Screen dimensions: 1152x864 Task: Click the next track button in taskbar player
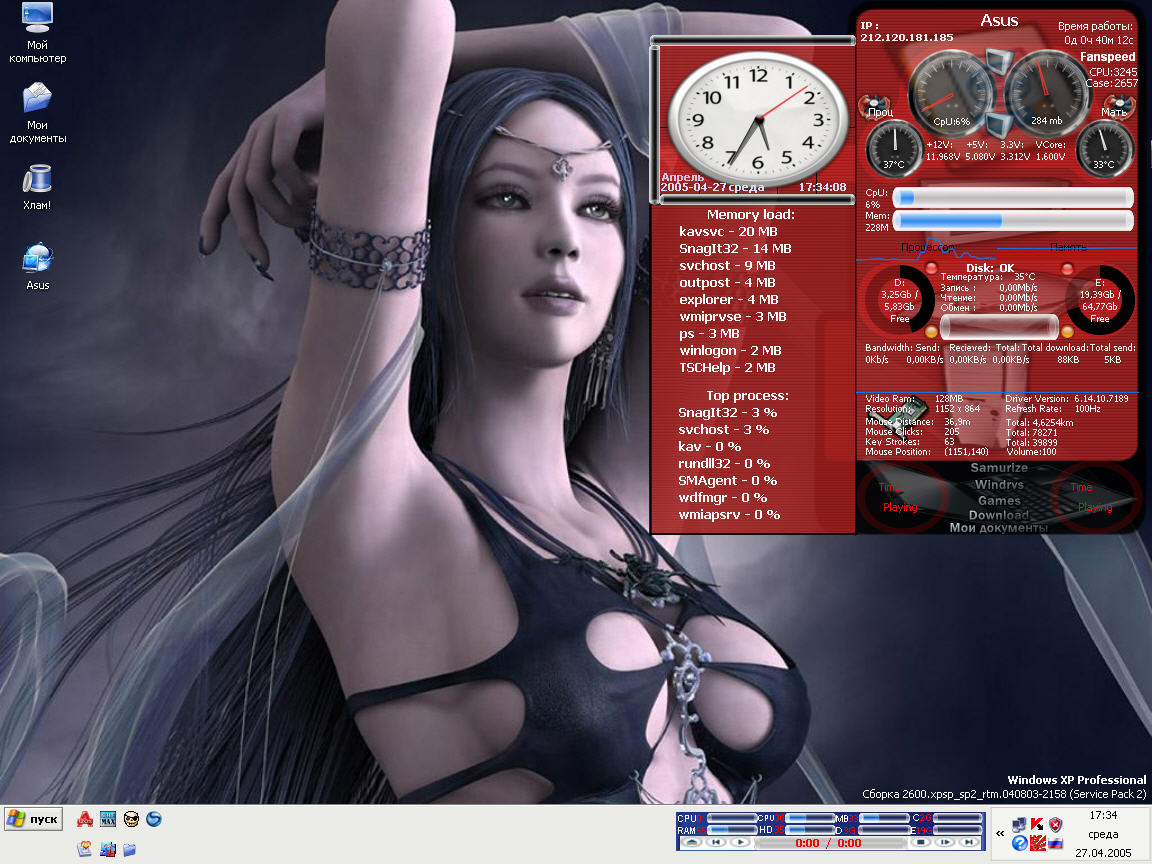970,843
